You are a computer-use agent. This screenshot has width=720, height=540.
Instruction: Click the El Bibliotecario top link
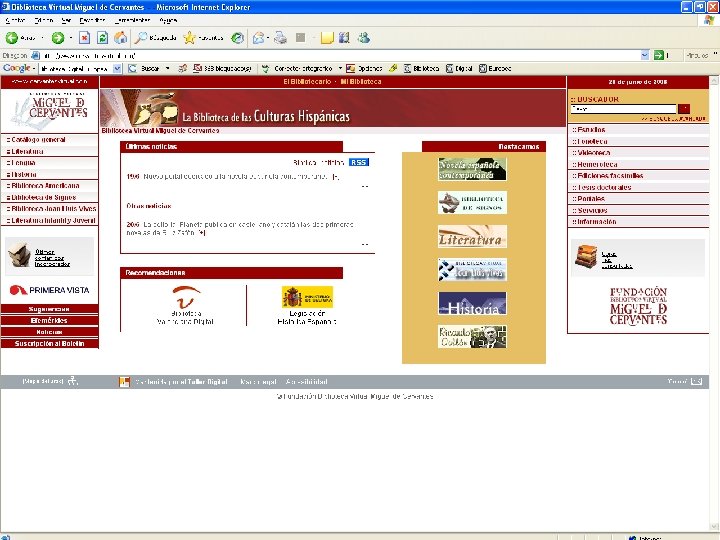(x=307, y=82)
